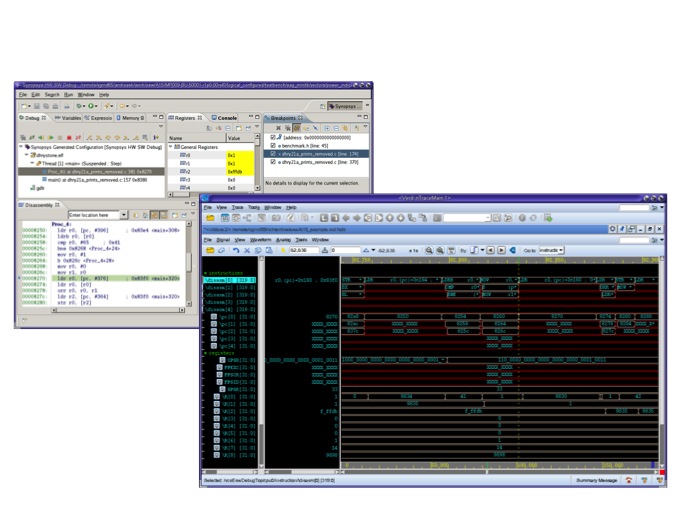The width and height of the screenshot is (680, 510).
Task: Toggle the address 0x0000 breakpoint checkbox
Action: [273, 137]
